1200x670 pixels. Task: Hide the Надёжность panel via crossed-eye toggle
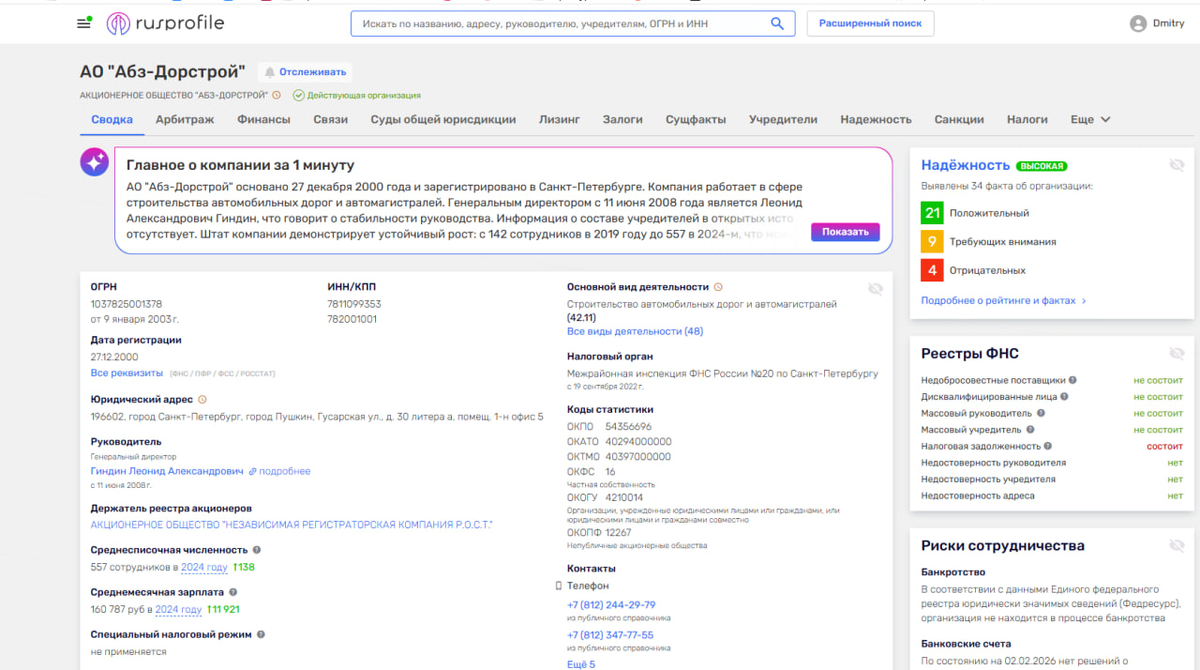click(x=1177, y=165)
